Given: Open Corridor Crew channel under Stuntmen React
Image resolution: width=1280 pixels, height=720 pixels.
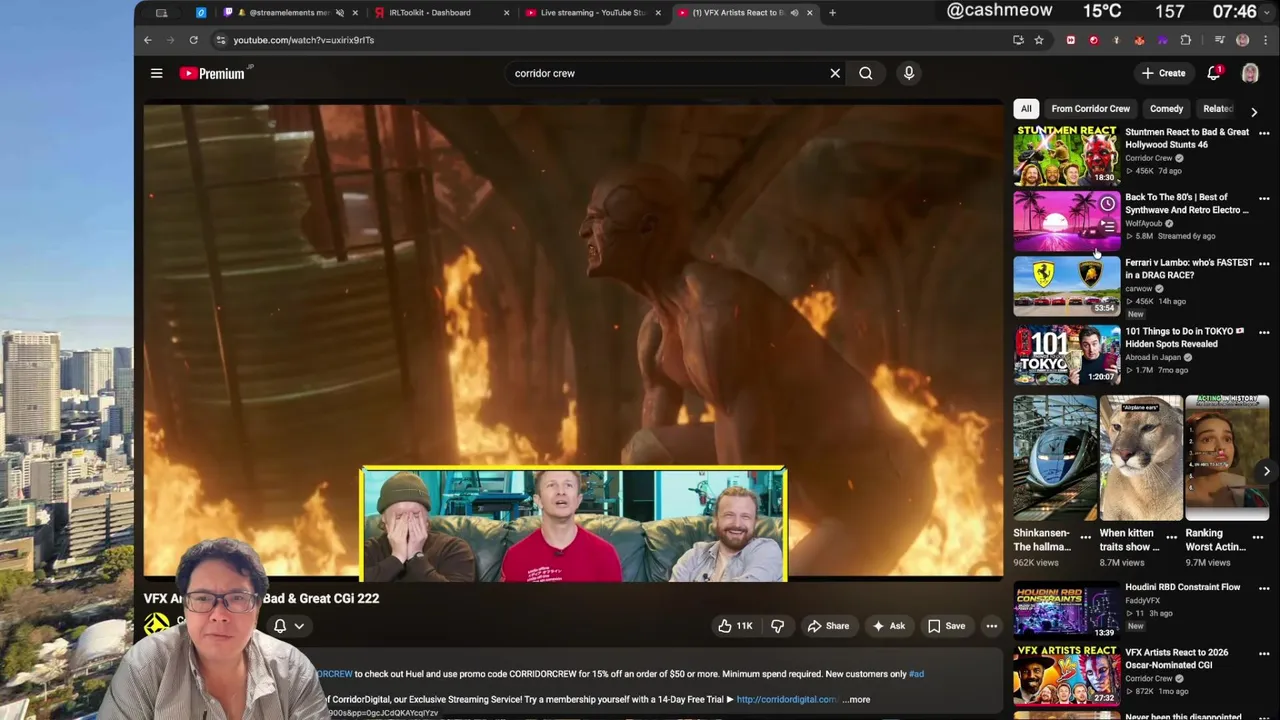Looking at the screenshot, I should point(1149,158).
